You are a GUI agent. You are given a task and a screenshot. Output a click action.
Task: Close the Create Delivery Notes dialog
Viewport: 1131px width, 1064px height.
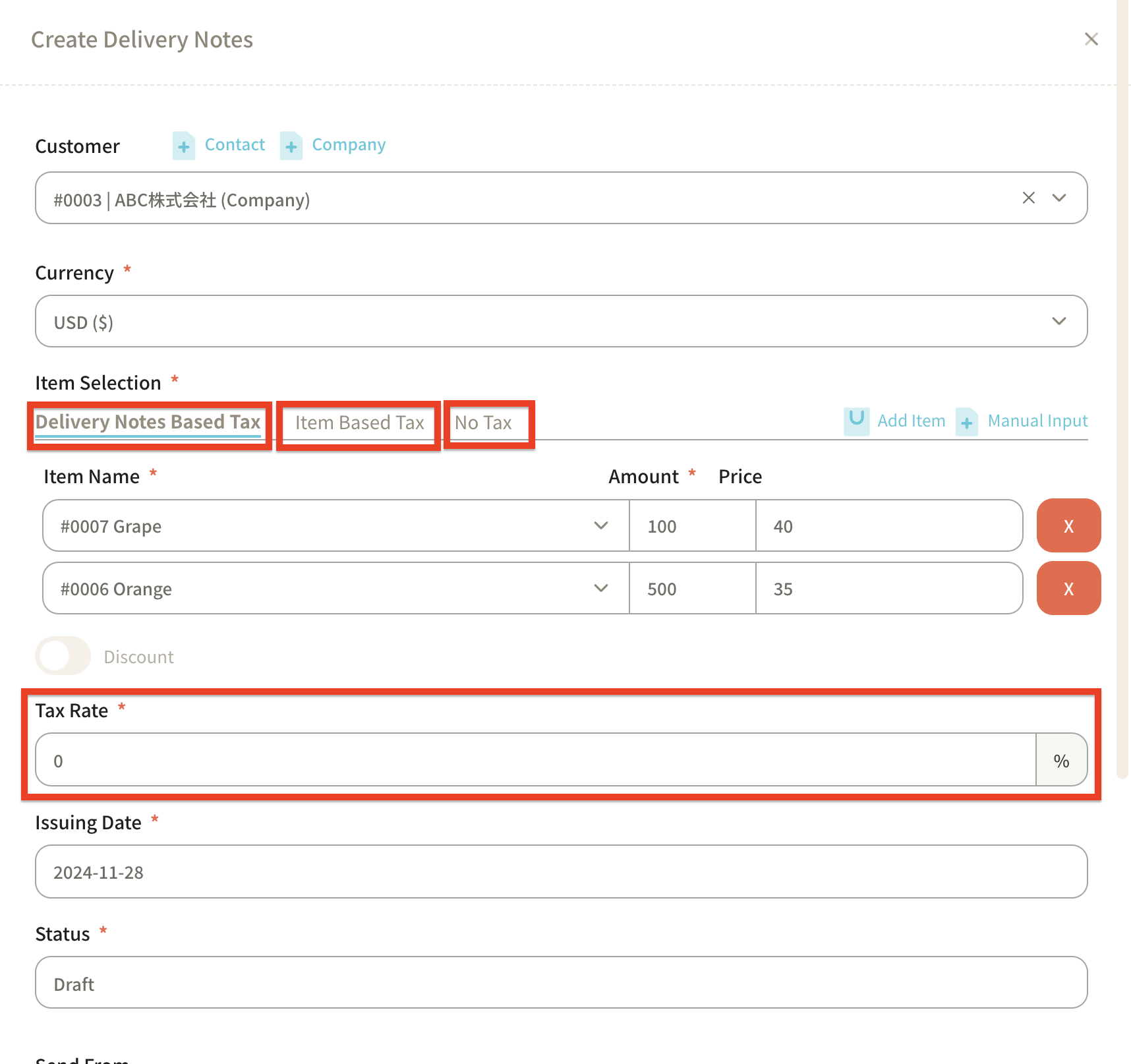click(1091, 40)
